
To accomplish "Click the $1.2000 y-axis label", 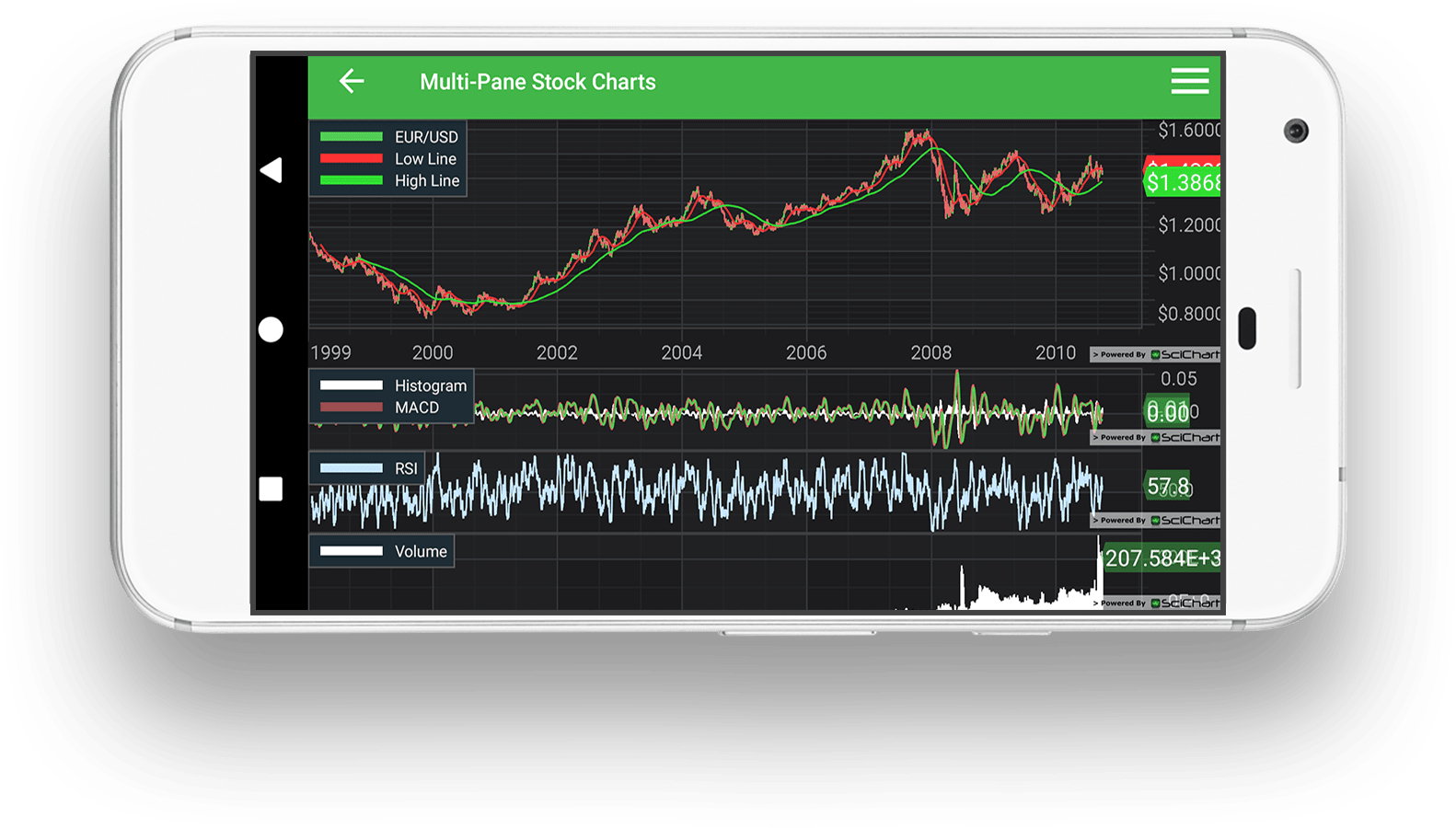I will coord(1189,225).
